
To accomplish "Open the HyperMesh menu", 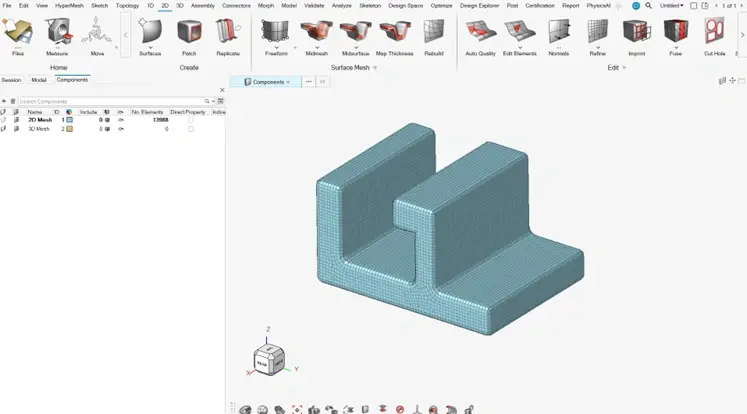I will coord(69,5).
